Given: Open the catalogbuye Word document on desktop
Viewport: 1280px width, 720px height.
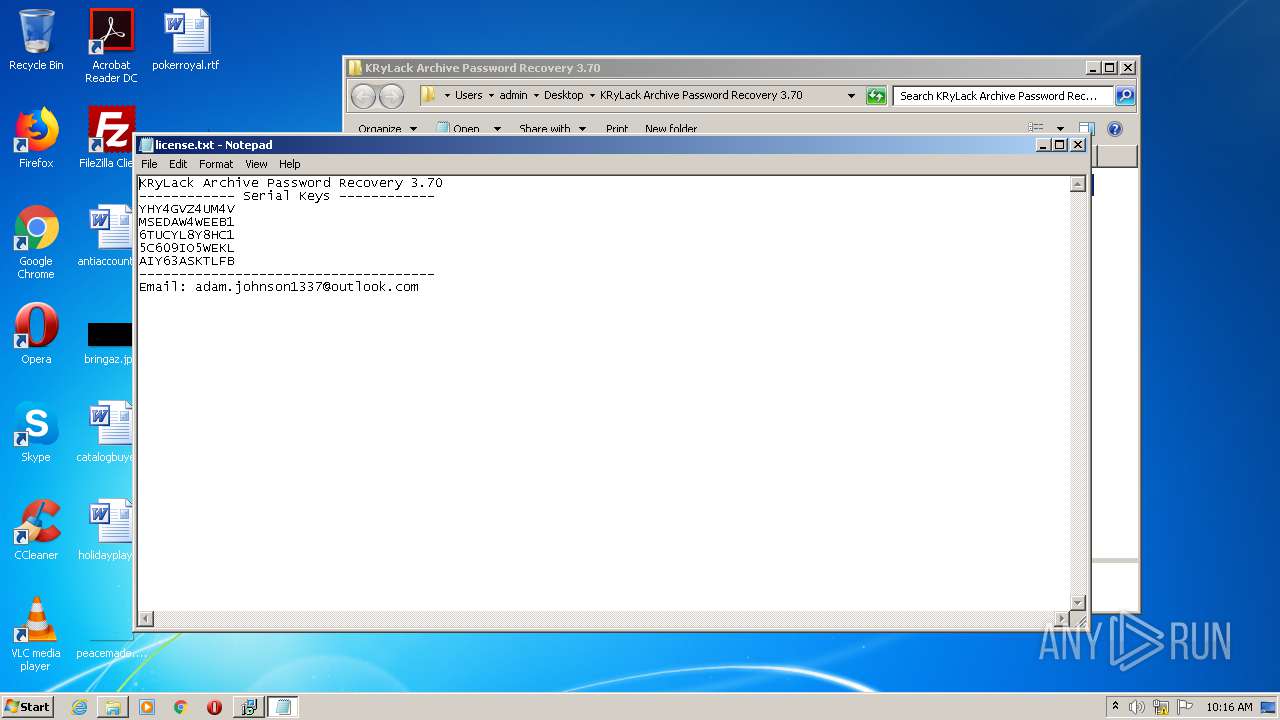Looking at the screenshot, I should coord(107,432).
